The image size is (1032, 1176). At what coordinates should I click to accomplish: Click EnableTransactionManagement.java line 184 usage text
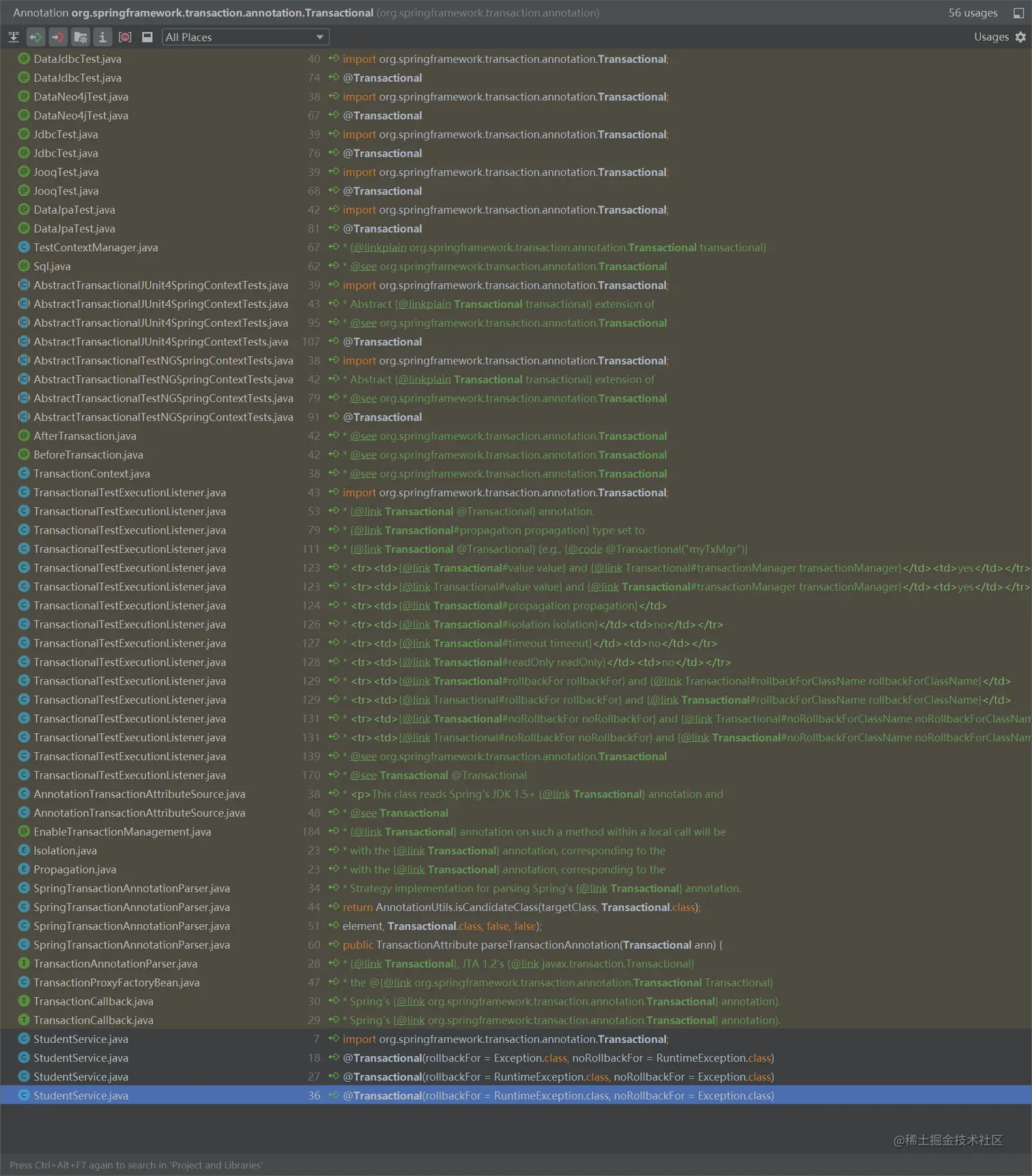pyautogui.click(x=534, y=831)
